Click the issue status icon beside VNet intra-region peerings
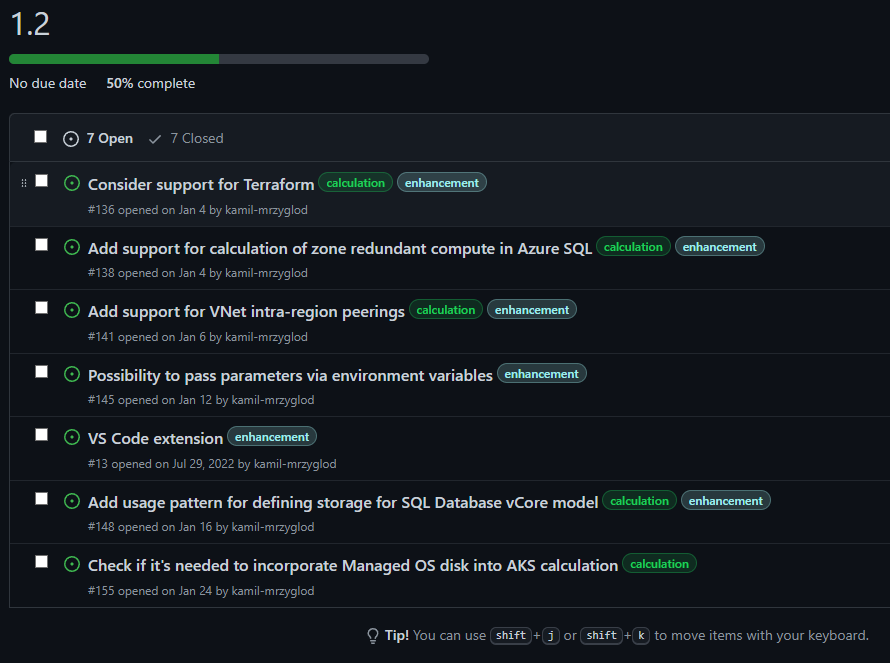Viewport: 890px width, 663px height. [x=71, y=310]
